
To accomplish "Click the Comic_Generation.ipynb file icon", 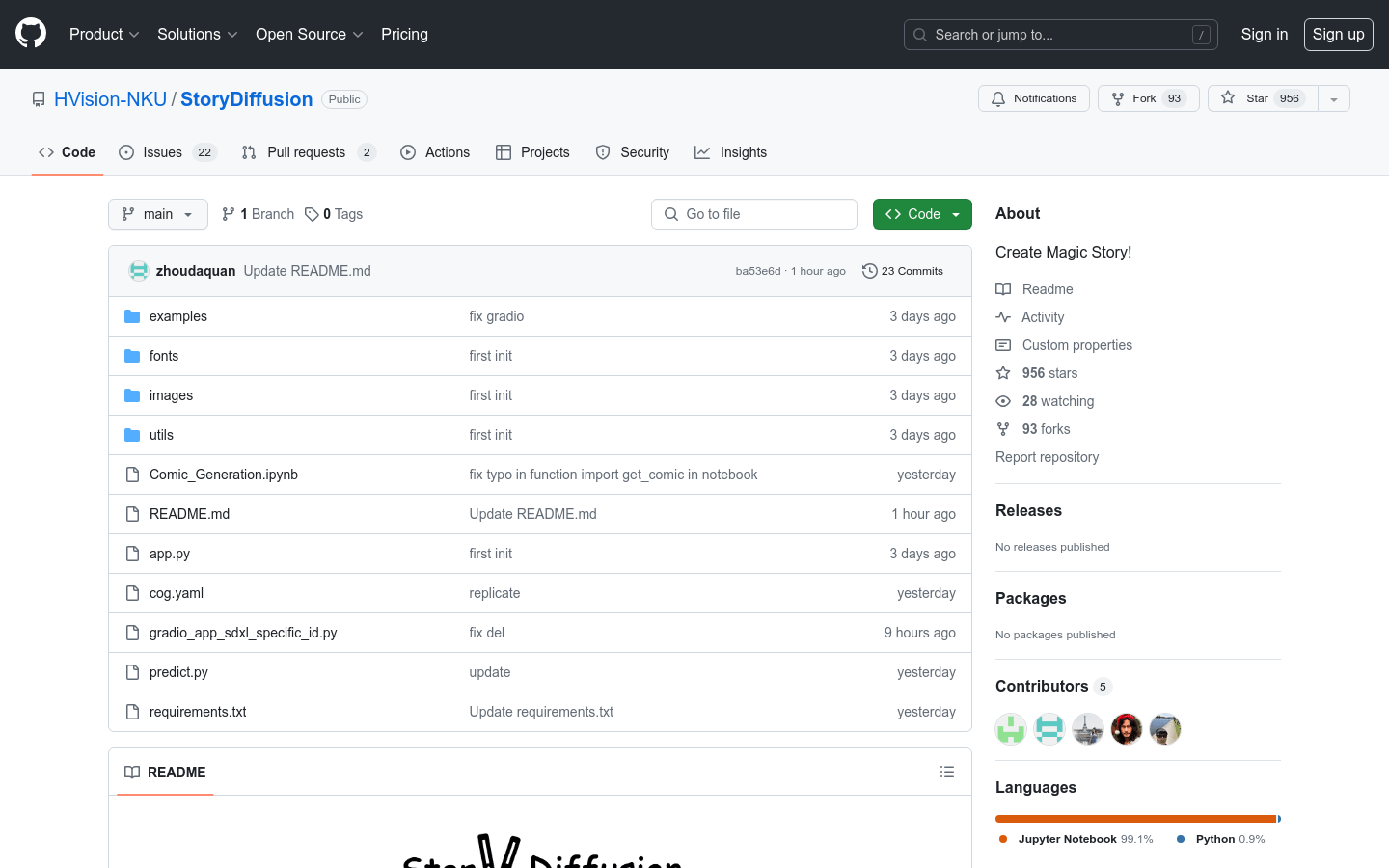I will (132, 475).
